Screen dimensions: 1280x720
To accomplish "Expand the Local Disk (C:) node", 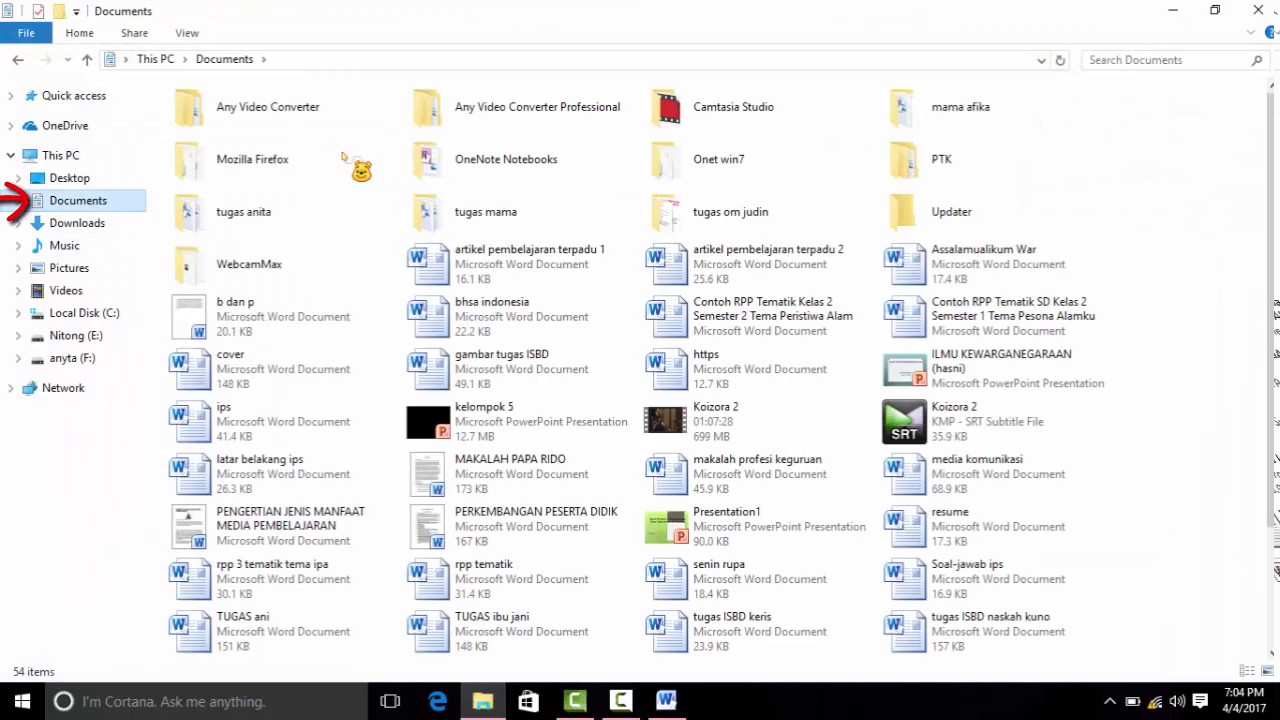I will pos(19,313).
